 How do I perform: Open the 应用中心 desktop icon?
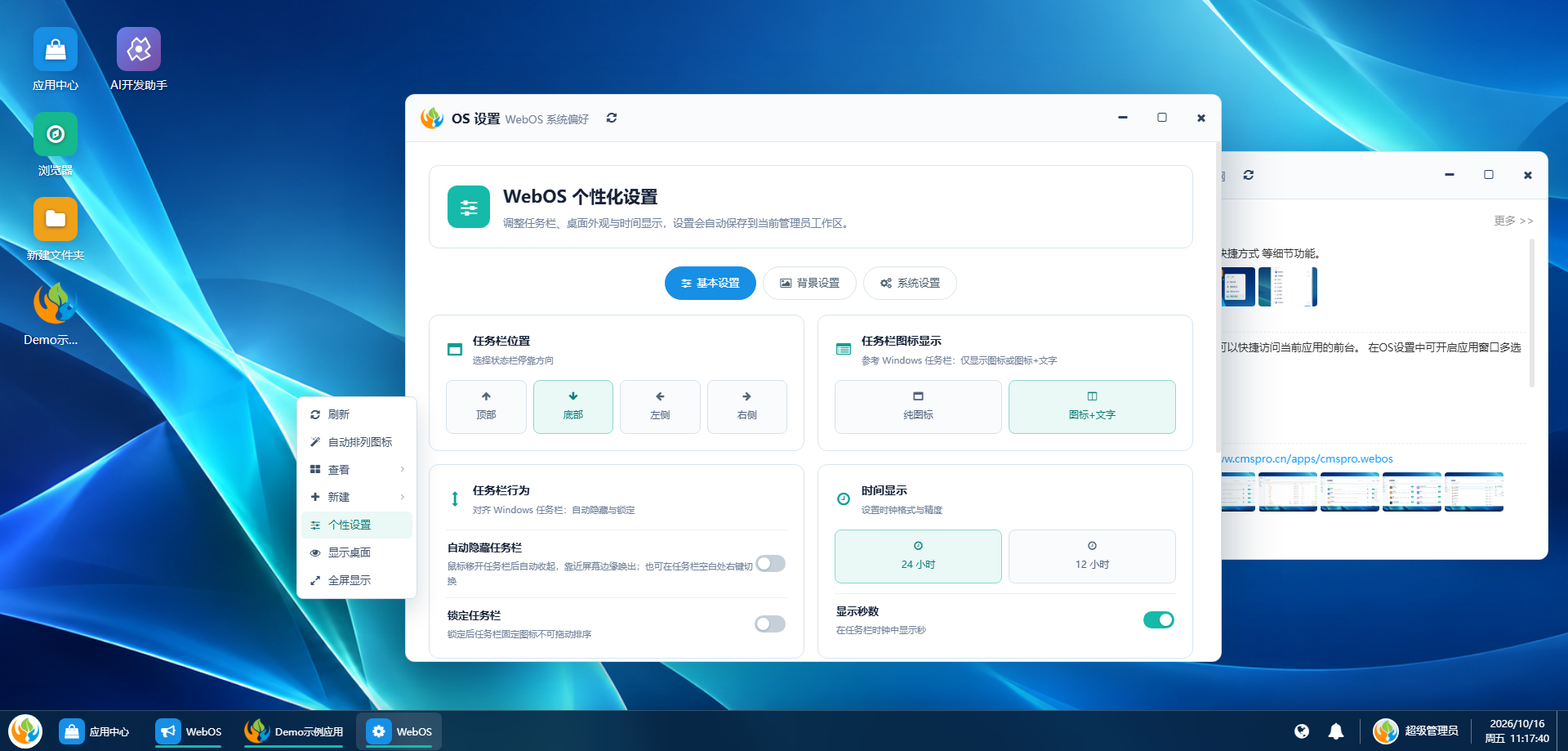[x=56, y=59]
